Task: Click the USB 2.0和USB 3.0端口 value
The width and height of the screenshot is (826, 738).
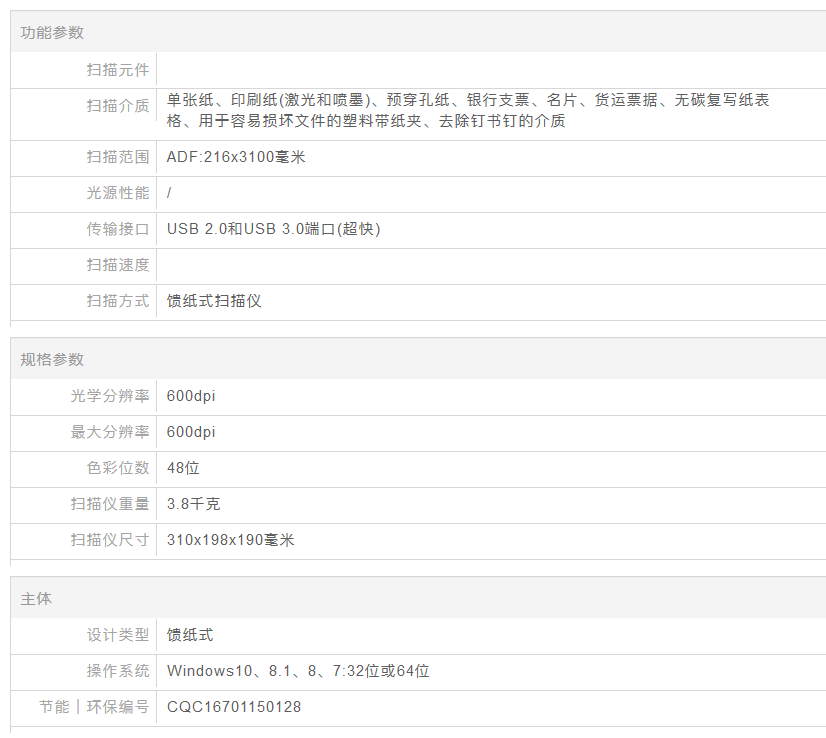Action: 273,229
